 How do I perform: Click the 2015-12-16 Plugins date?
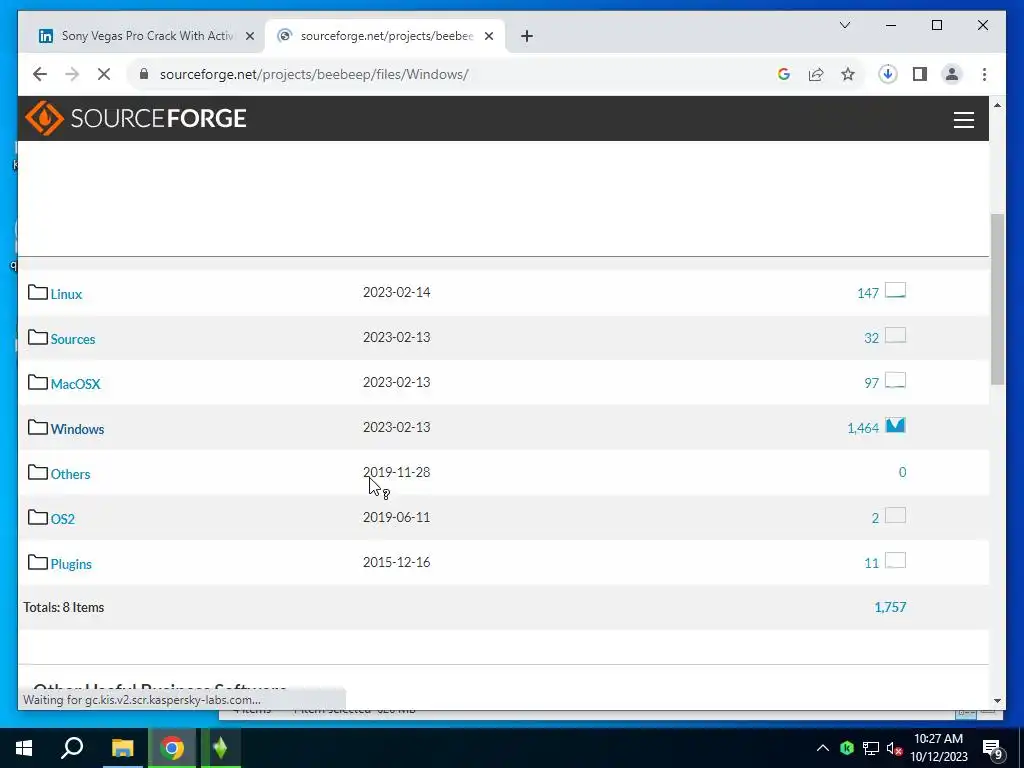click(396, 562)
